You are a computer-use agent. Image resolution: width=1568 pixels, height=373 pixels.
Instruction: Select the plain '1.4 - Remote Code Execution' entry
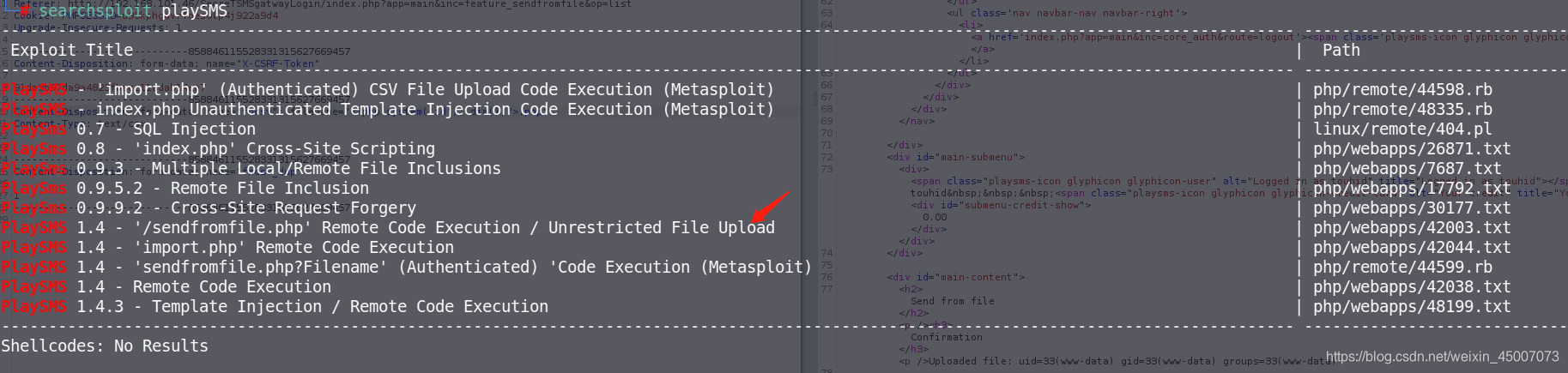(166, 286)
